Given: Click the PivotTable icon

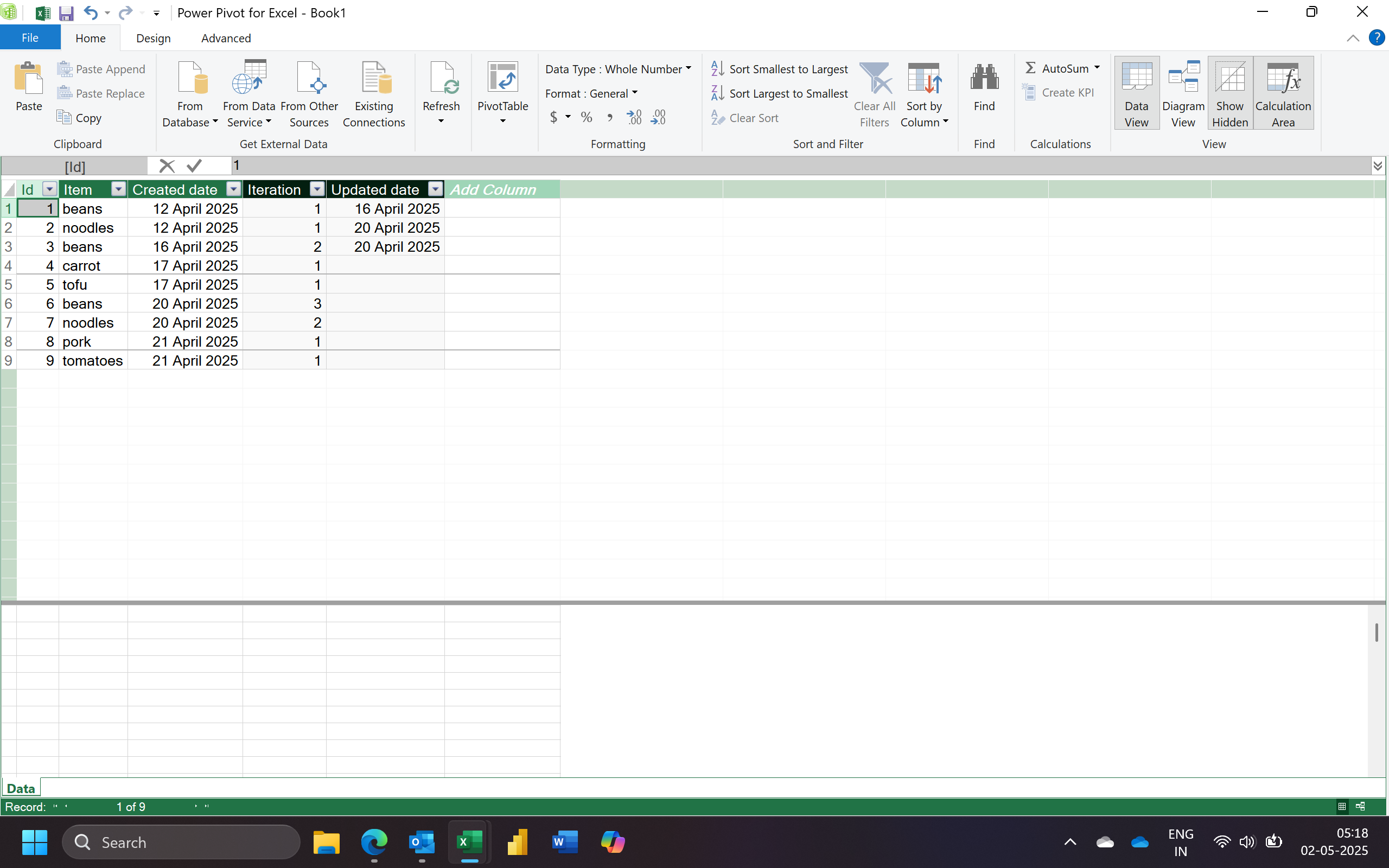Looking at the screenshot, I should coord(502,78).
